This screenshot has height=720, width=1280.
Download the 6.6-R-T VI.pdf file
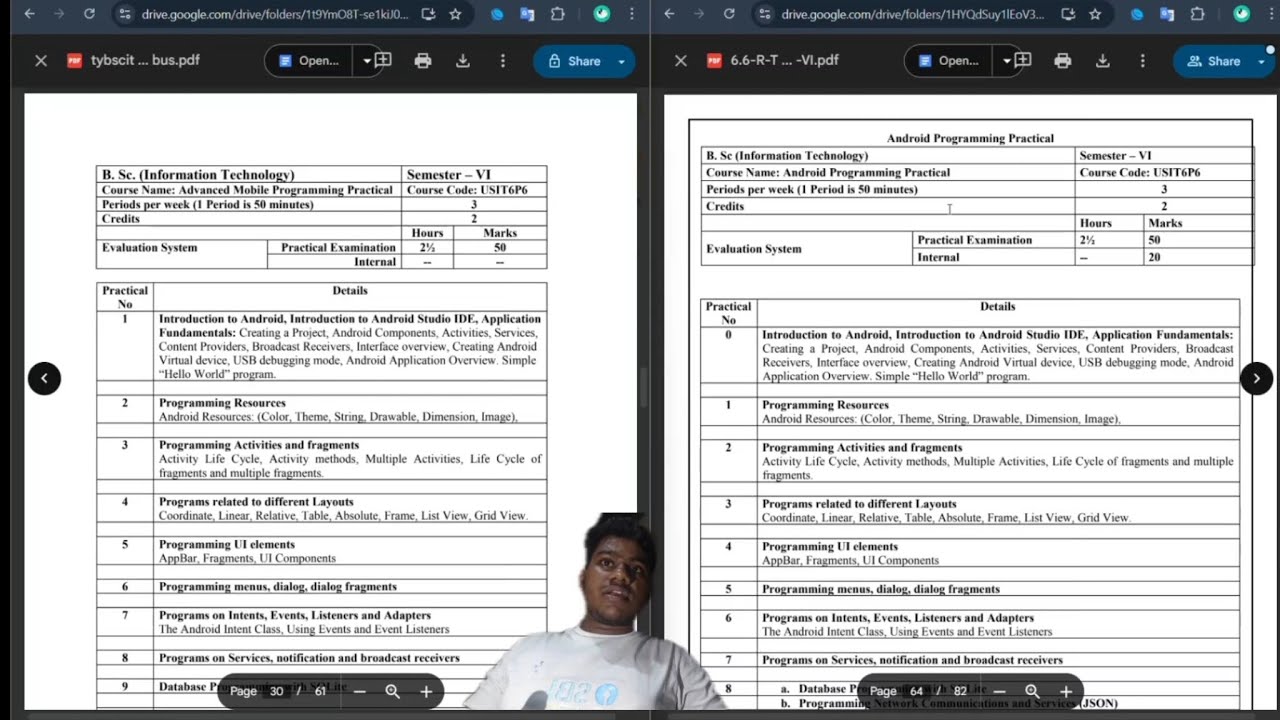tap(1103, 60)
